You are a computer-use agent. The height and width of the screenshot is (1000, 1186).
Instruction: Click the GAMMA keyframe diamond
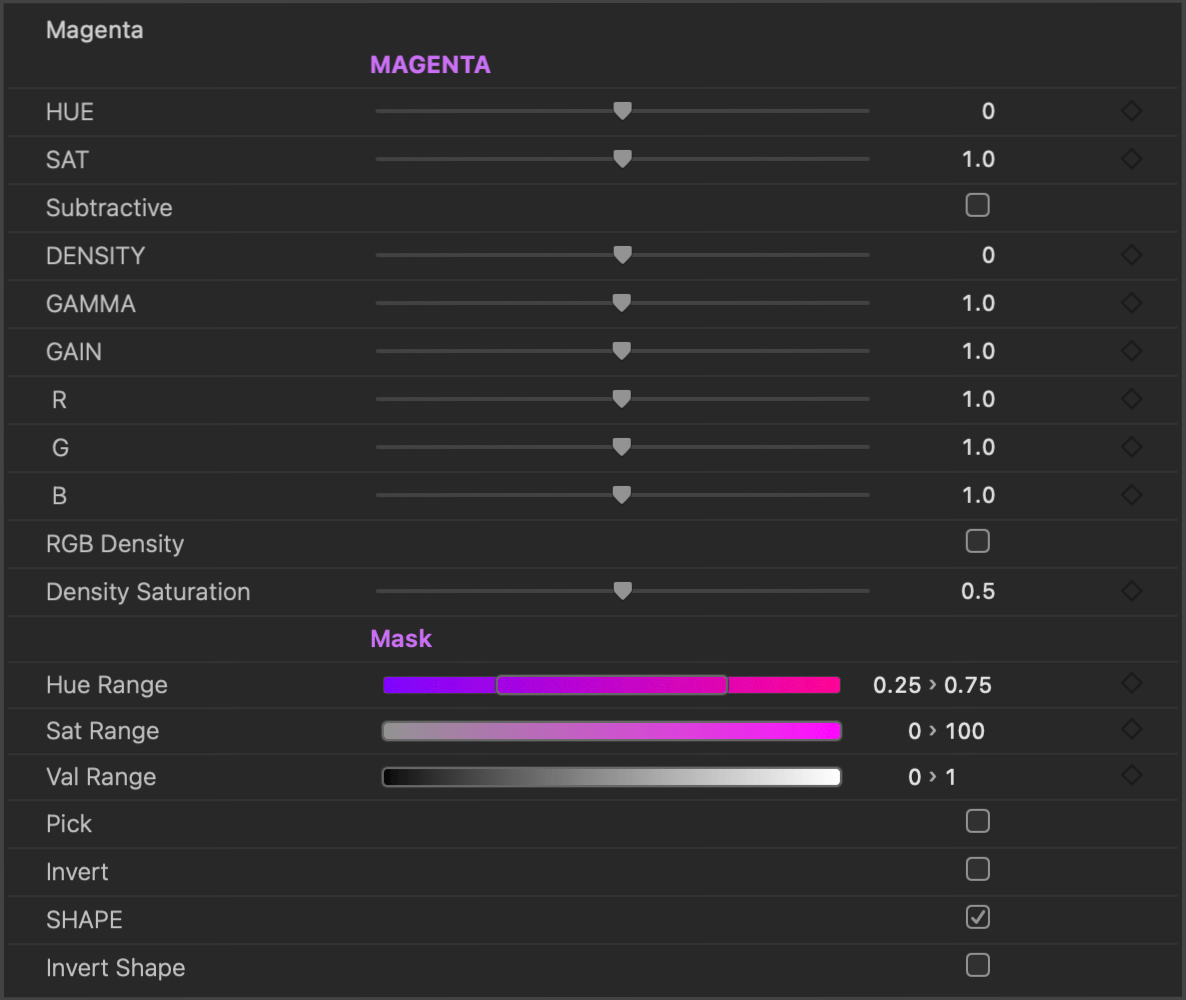point(1131,303)
